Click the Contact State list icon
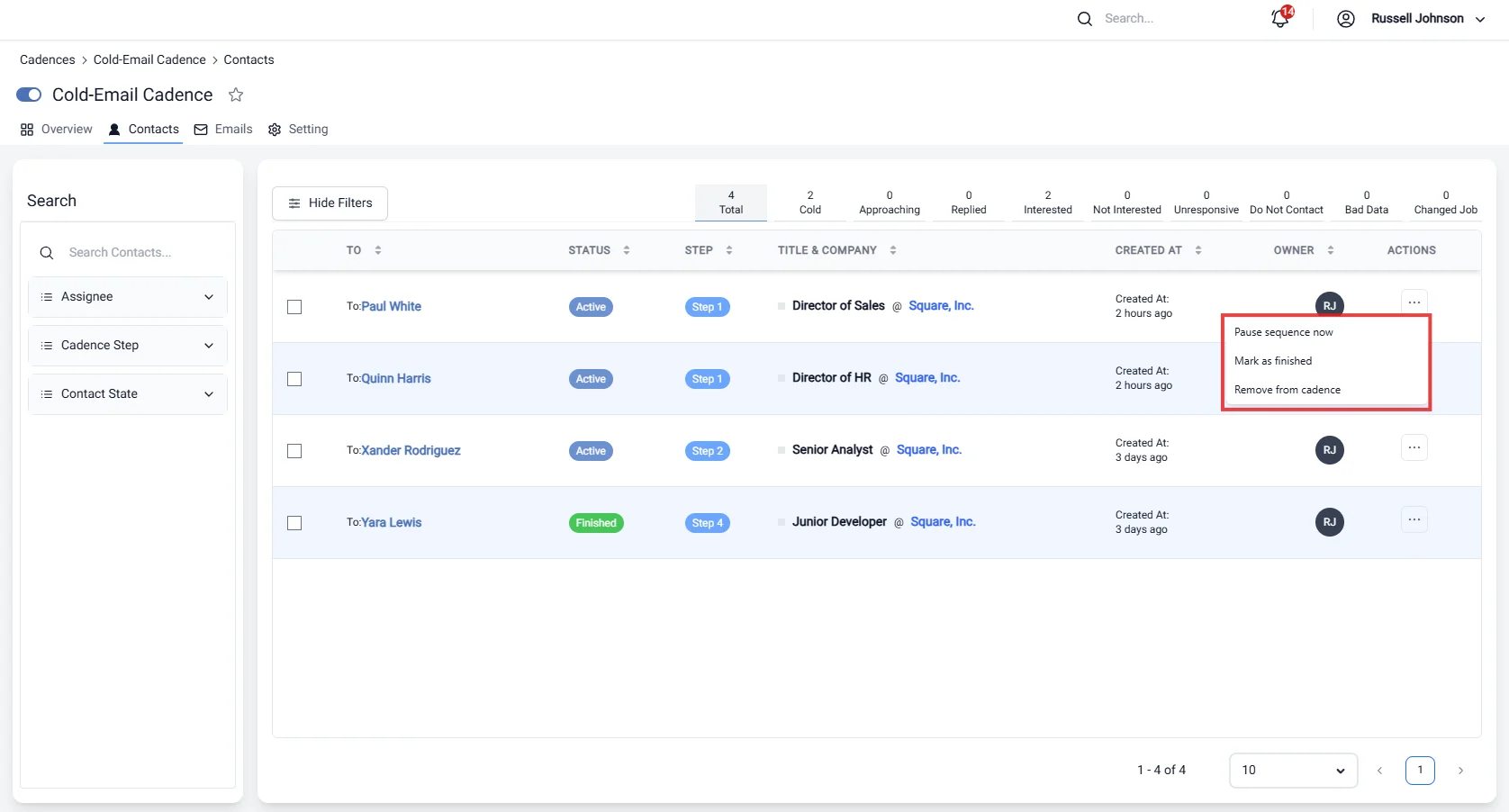1509x812 pixels. tap(47, 394)
